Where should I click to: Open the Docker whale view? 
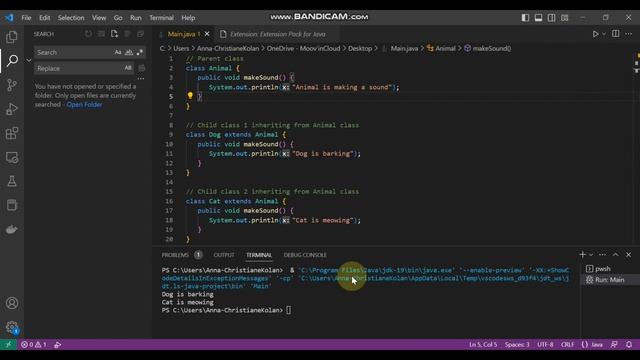pos(12,229)
